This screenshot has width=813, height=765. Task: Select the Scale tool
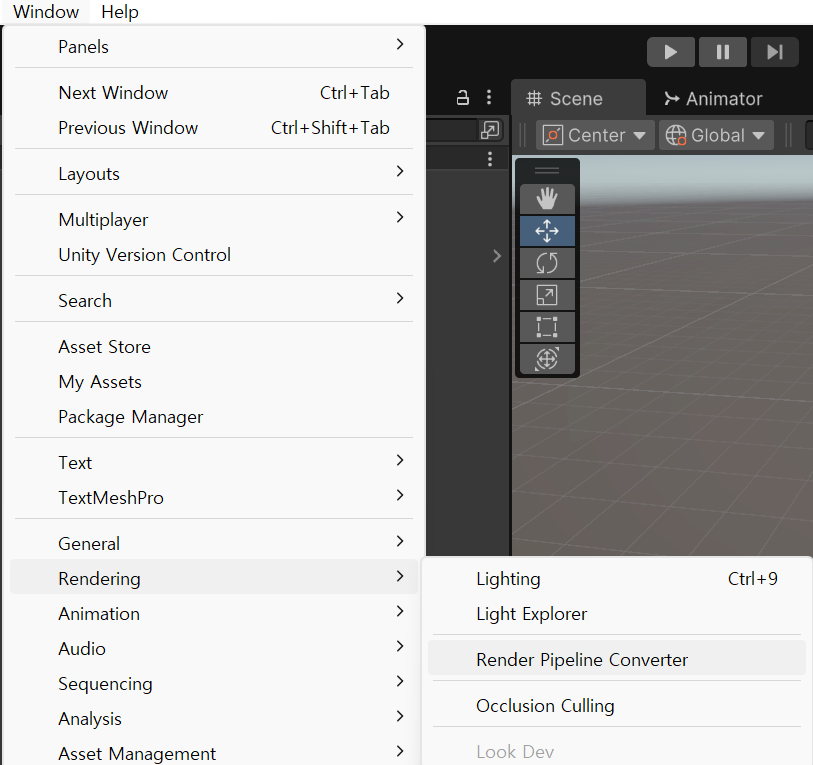point(547,295)
